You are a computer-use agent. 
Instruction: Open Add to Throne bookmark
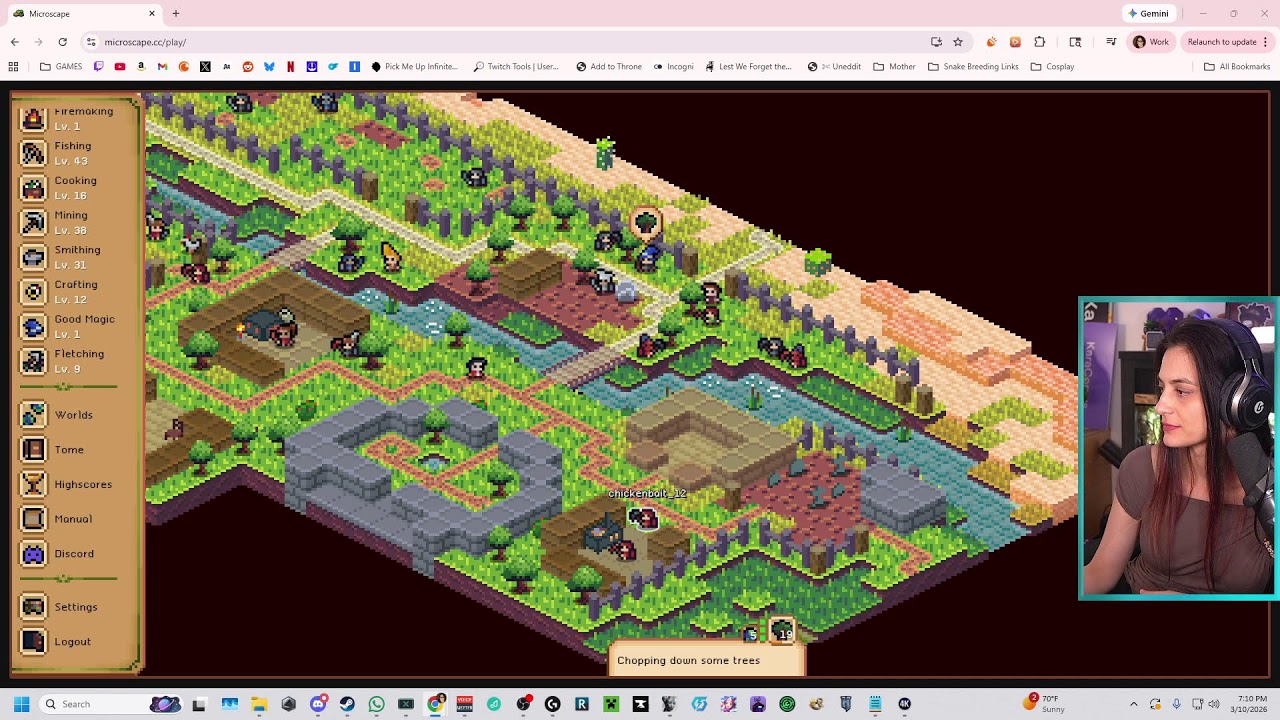click(609, 67)
